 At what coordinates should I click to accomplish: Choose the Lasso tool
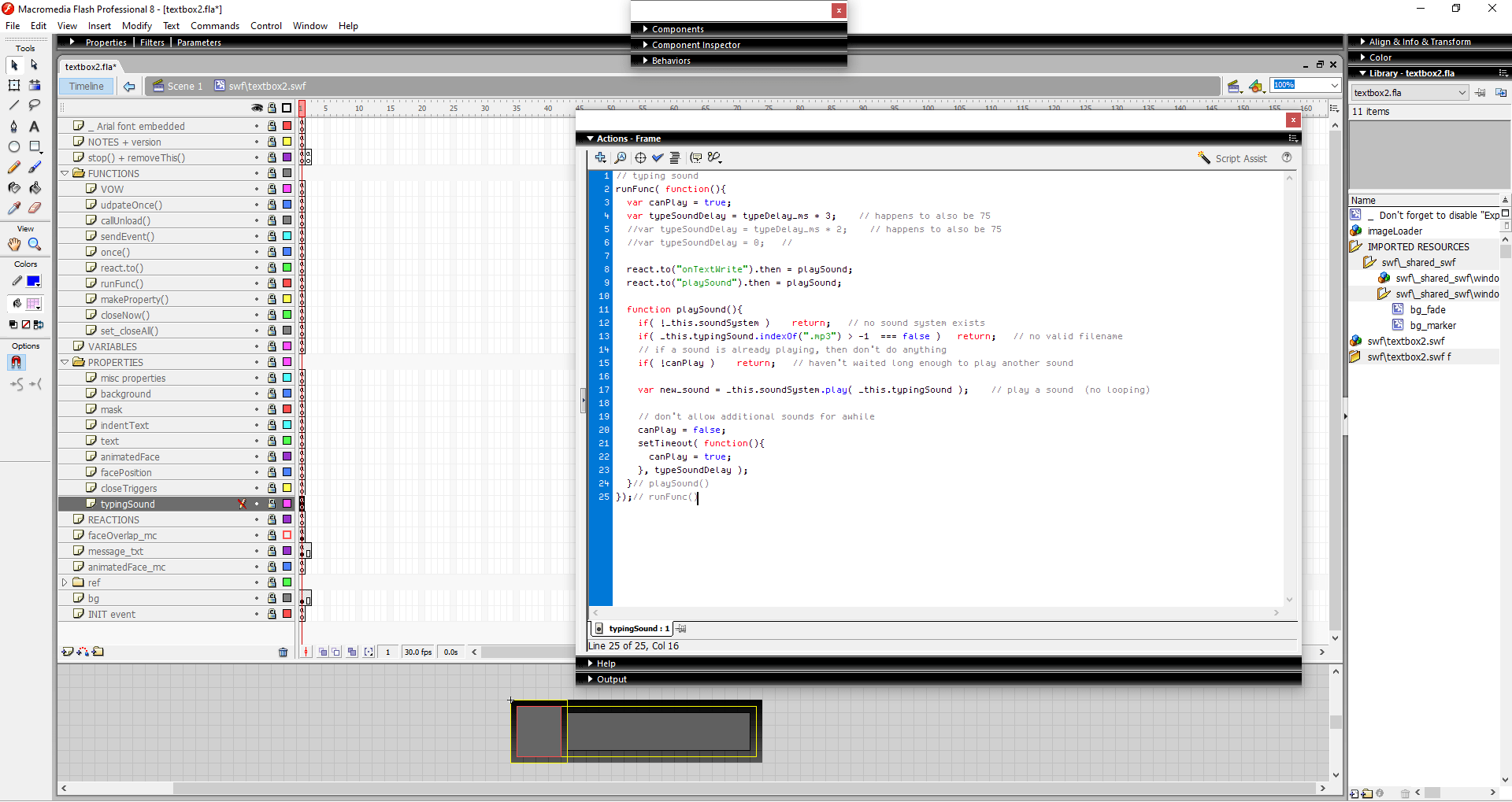[34, 105]
